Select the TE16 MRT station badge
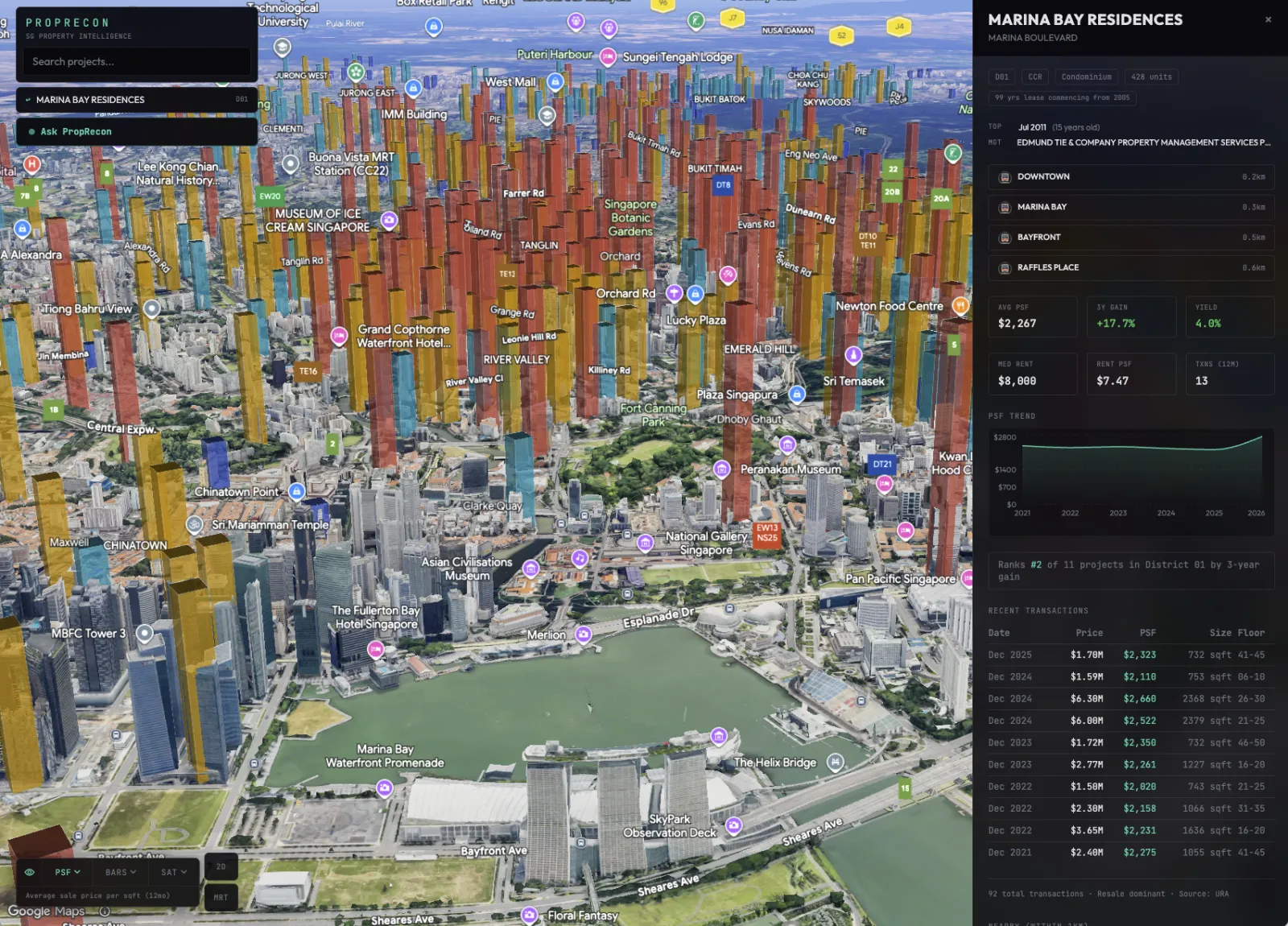 coord(308,371)
